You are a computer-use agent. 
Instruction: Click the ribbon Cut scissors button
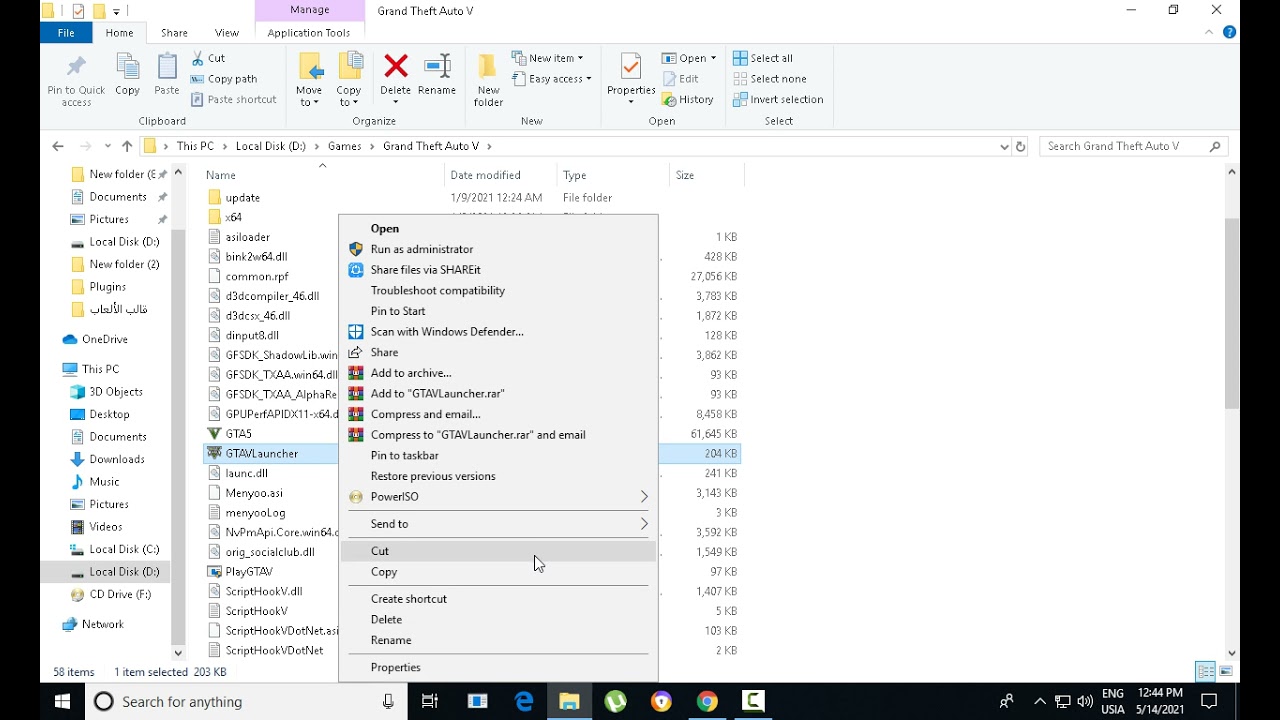(x=208, y=58)
